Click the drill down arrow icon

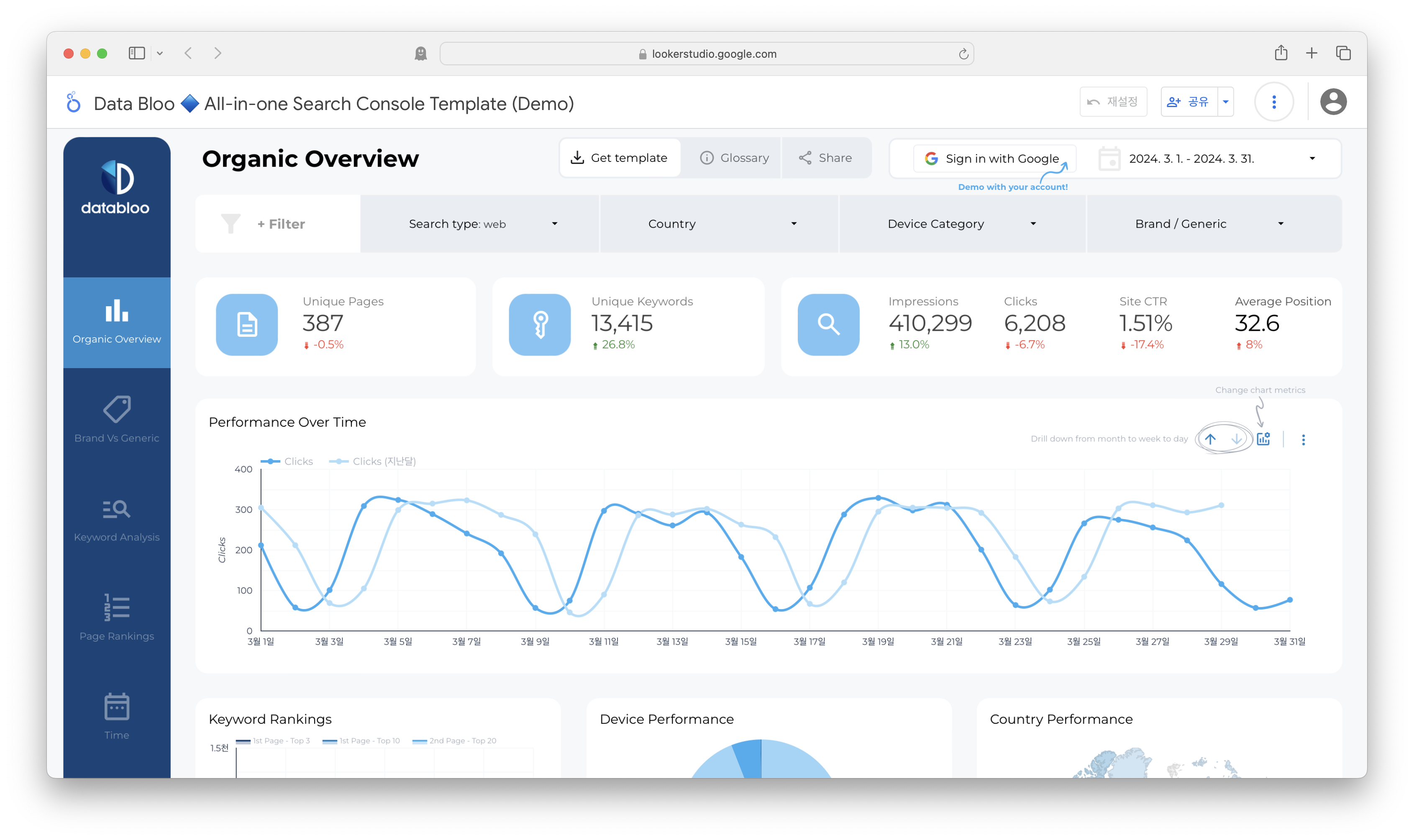(1236, 439)
